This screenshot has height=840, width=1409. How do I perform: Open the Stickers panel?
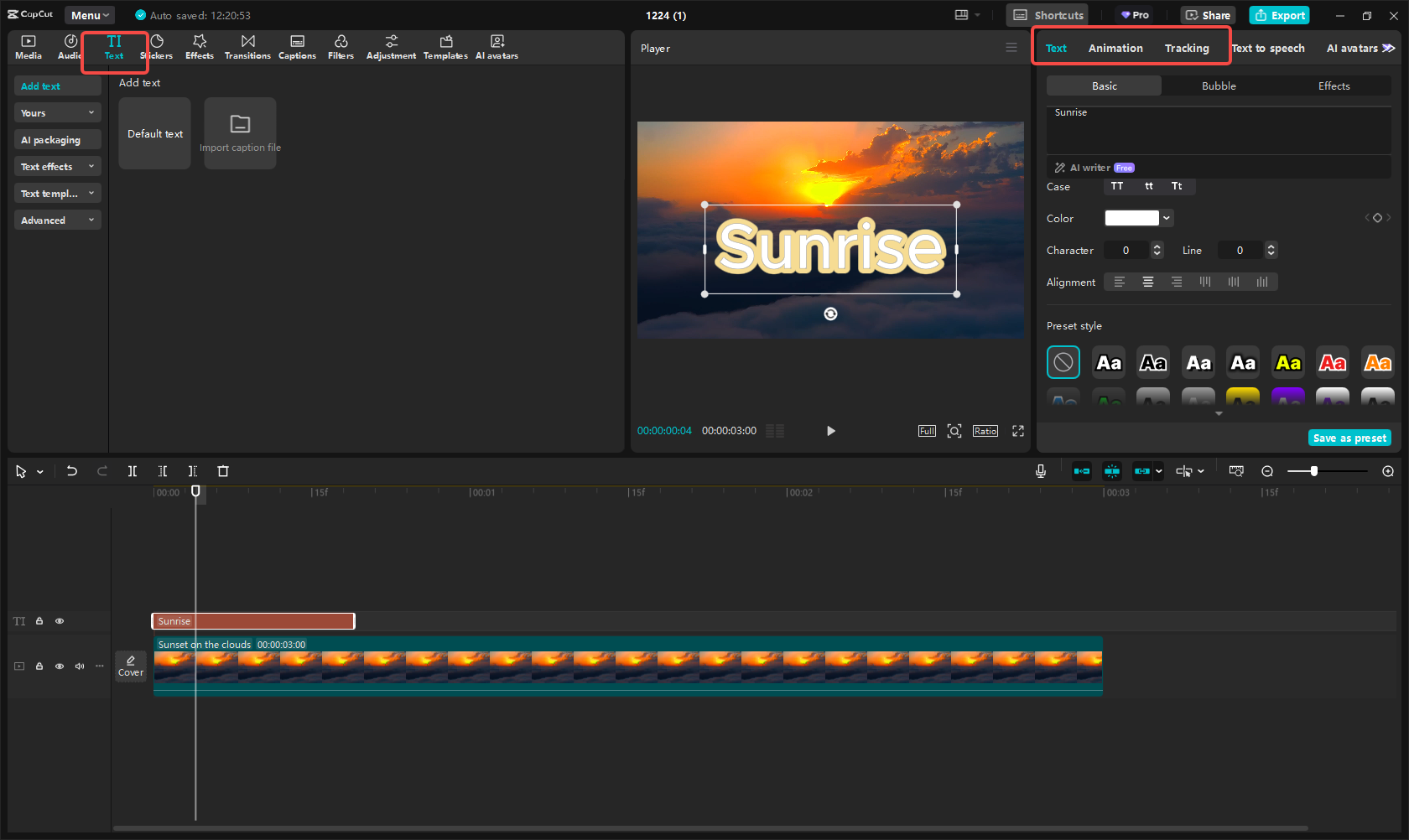pyautogui.click(x=157, y=46)
